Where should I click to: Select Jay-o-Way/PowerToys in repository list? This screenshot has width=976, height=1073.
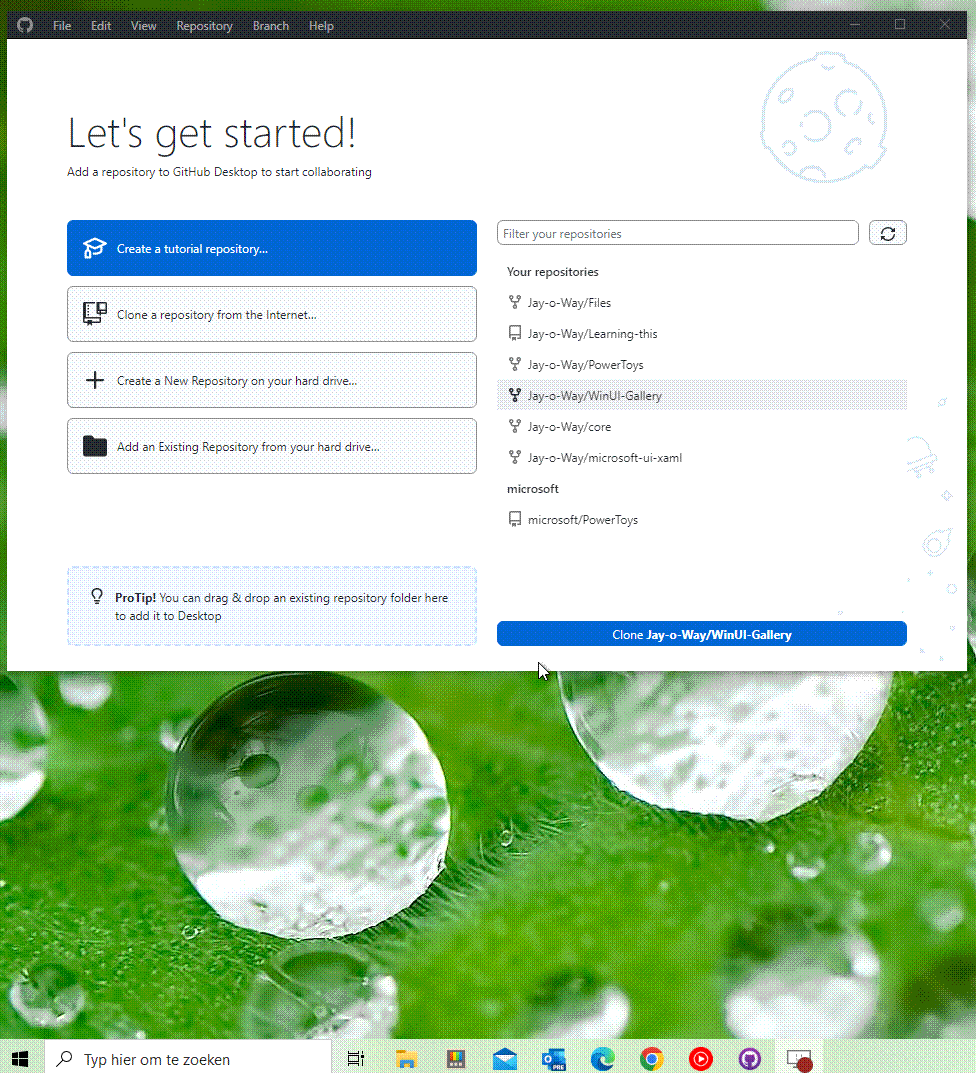coord(702,364)
